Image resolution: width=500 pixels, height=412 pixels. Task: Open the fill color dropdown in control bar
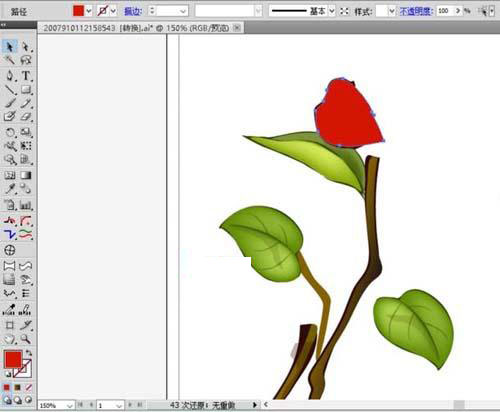tap(89, 11)
